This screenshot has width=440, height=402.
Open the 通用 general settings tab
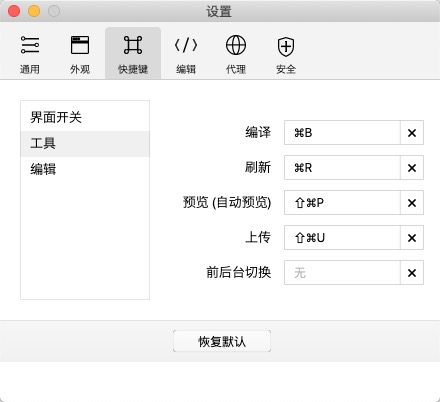pyautogui.click(x=30, y=53)
